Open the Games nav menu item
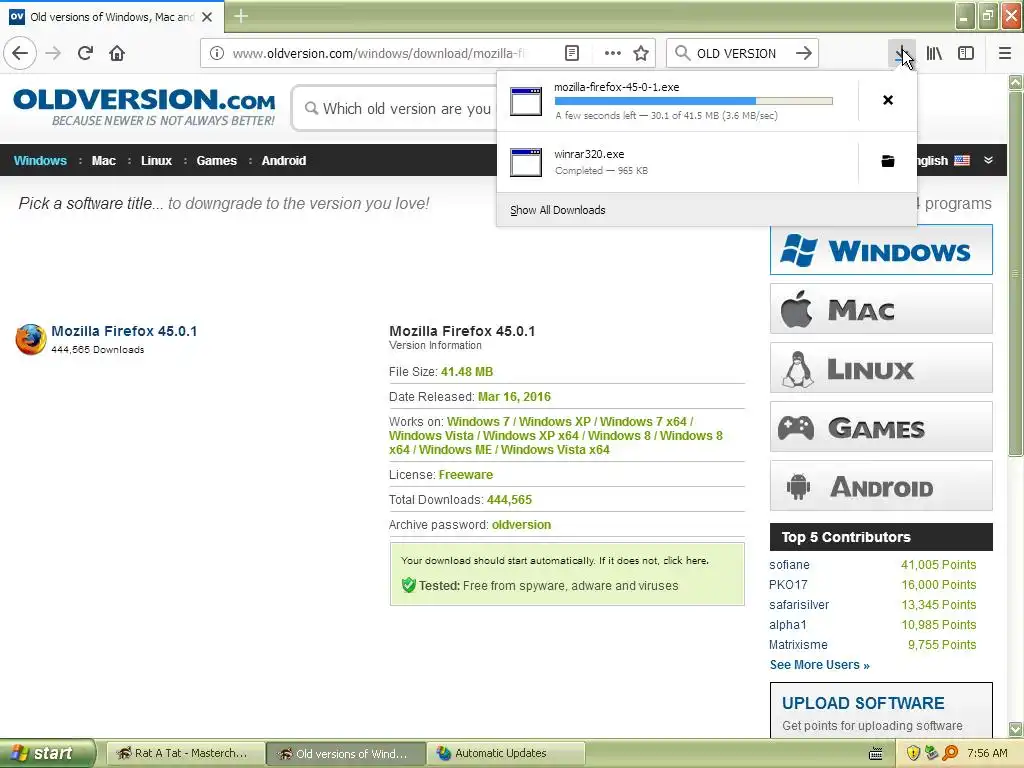The height and width of the screenshot is (768, 1024). (216, 161)
